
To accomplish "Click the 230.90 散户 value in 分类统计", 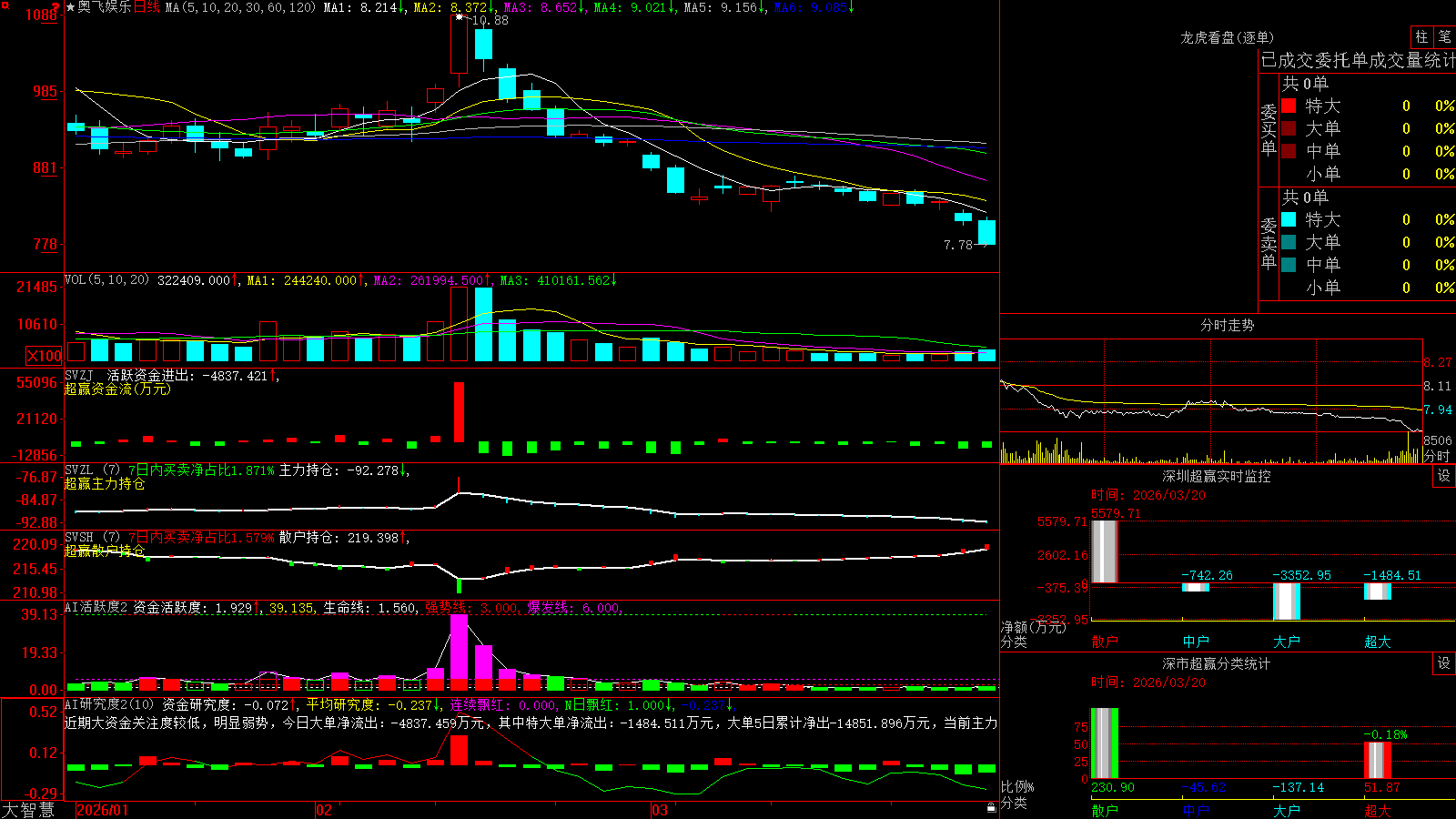I will [1113, 787].
